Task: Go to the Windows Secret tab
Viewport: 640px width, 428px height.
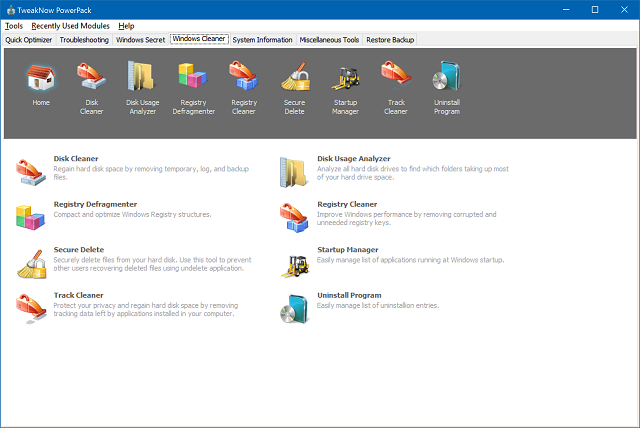Action: (140, 40)
